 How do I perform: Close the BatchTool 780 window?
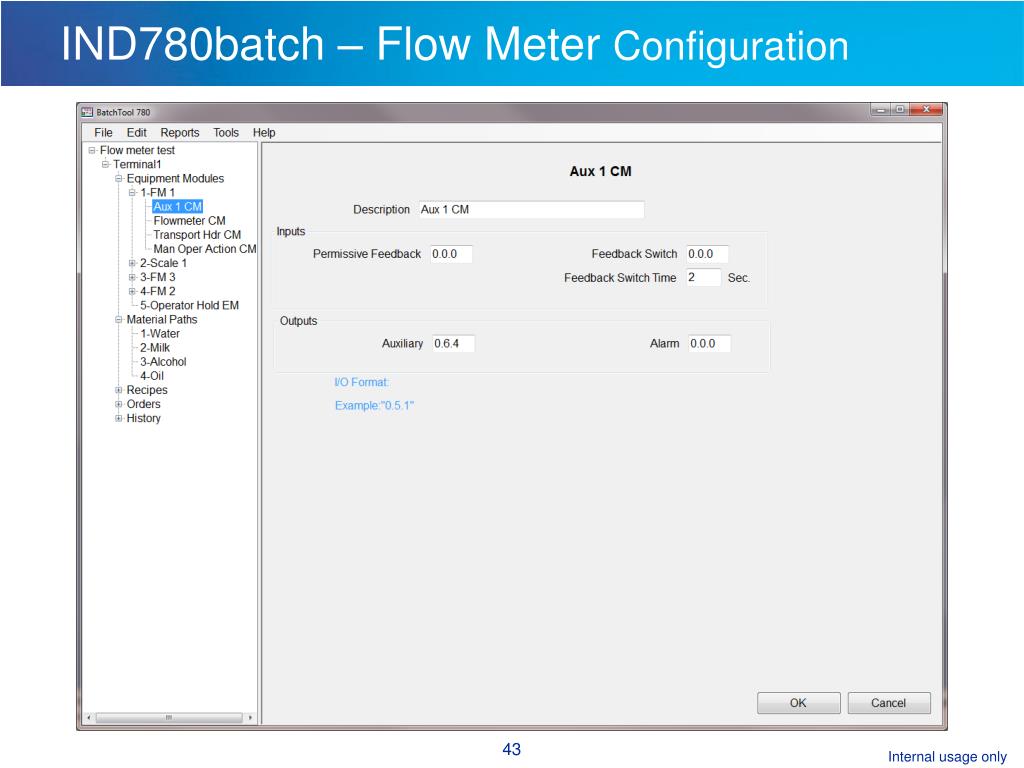tap(926, 110)
